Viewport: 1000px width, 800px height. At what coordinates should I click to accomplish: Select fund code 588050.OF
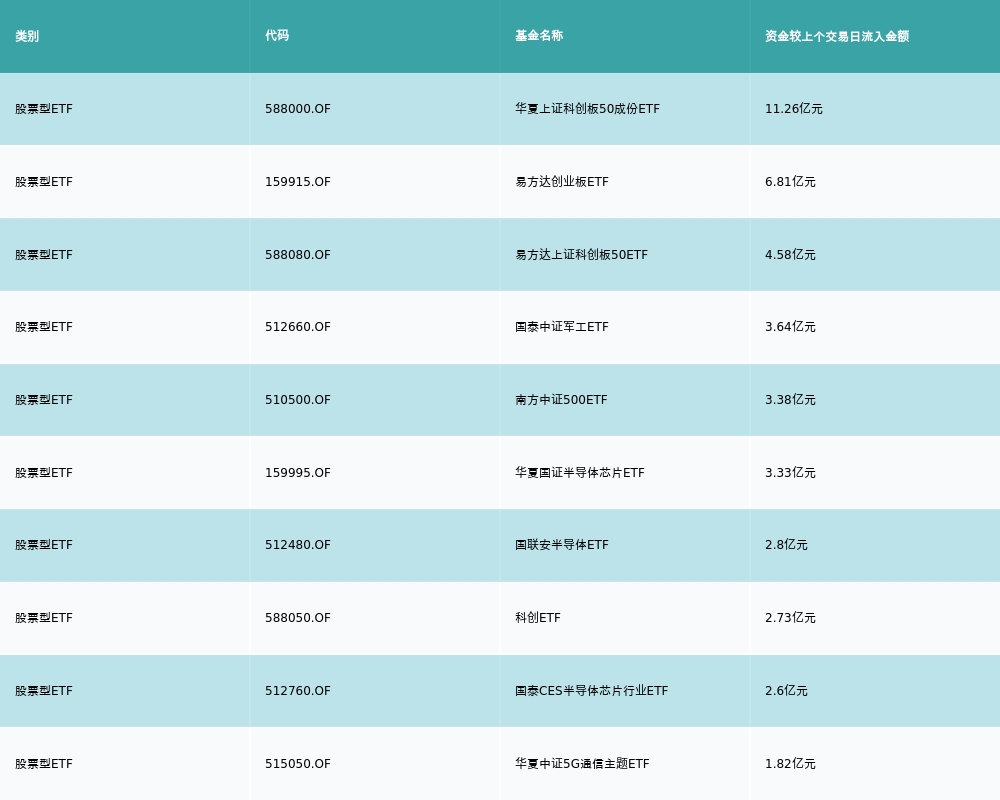tap(298, 618)
